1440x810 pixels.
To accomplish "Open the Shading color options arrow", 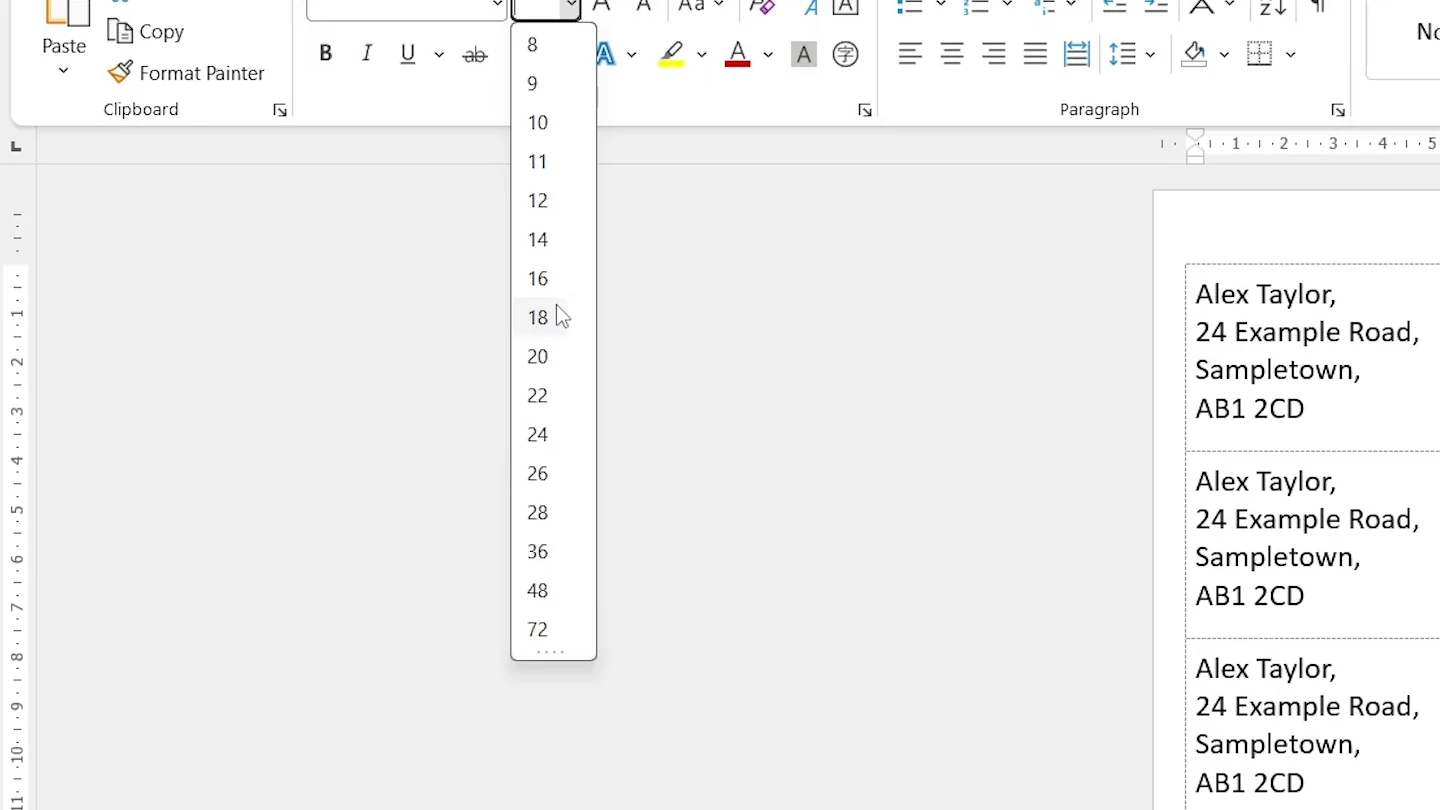I will 1223,54.
